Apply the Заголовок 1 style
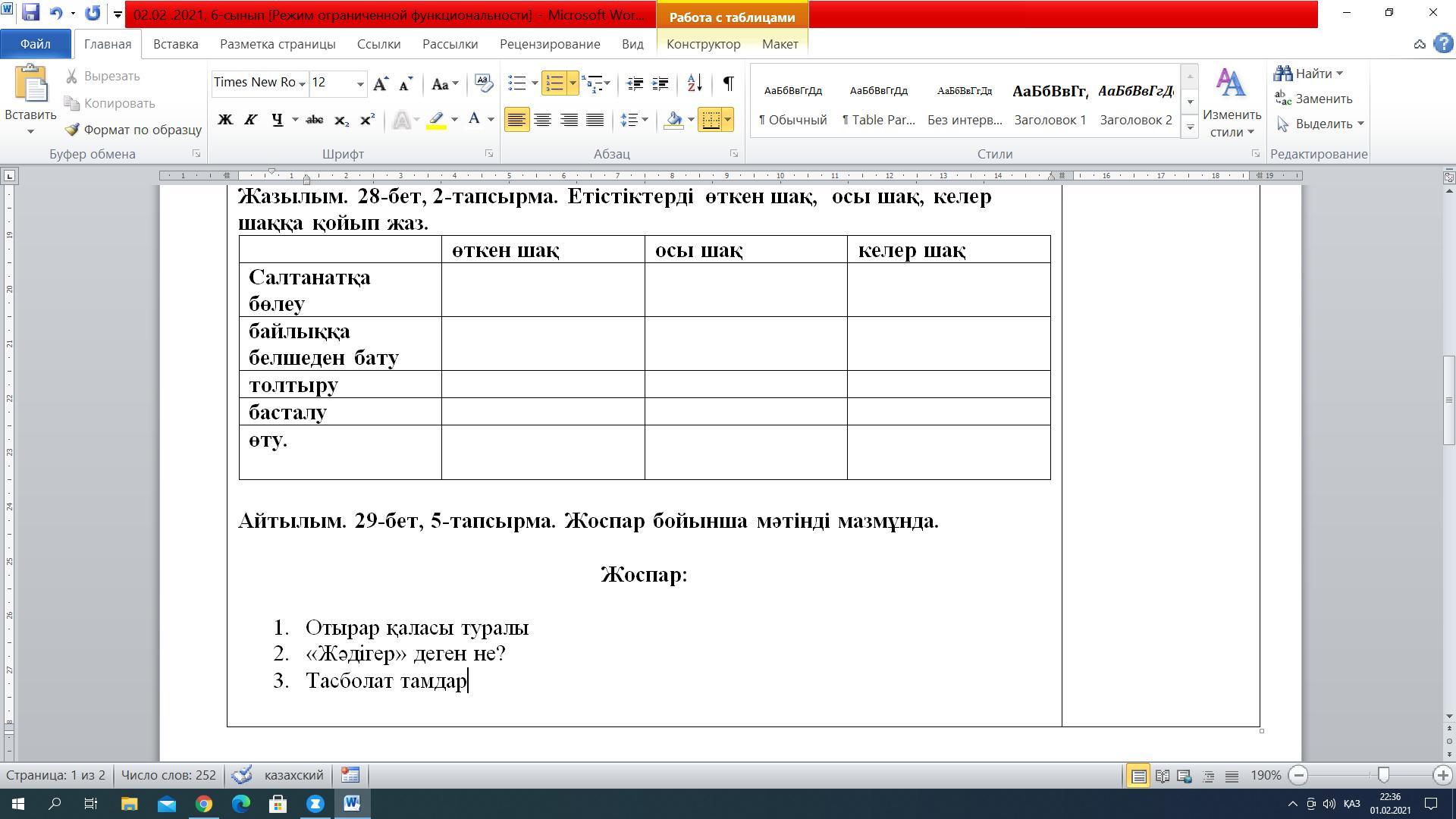Image resolution: width=1456 pixels, height=819 pixels. tap(1050, 104)
